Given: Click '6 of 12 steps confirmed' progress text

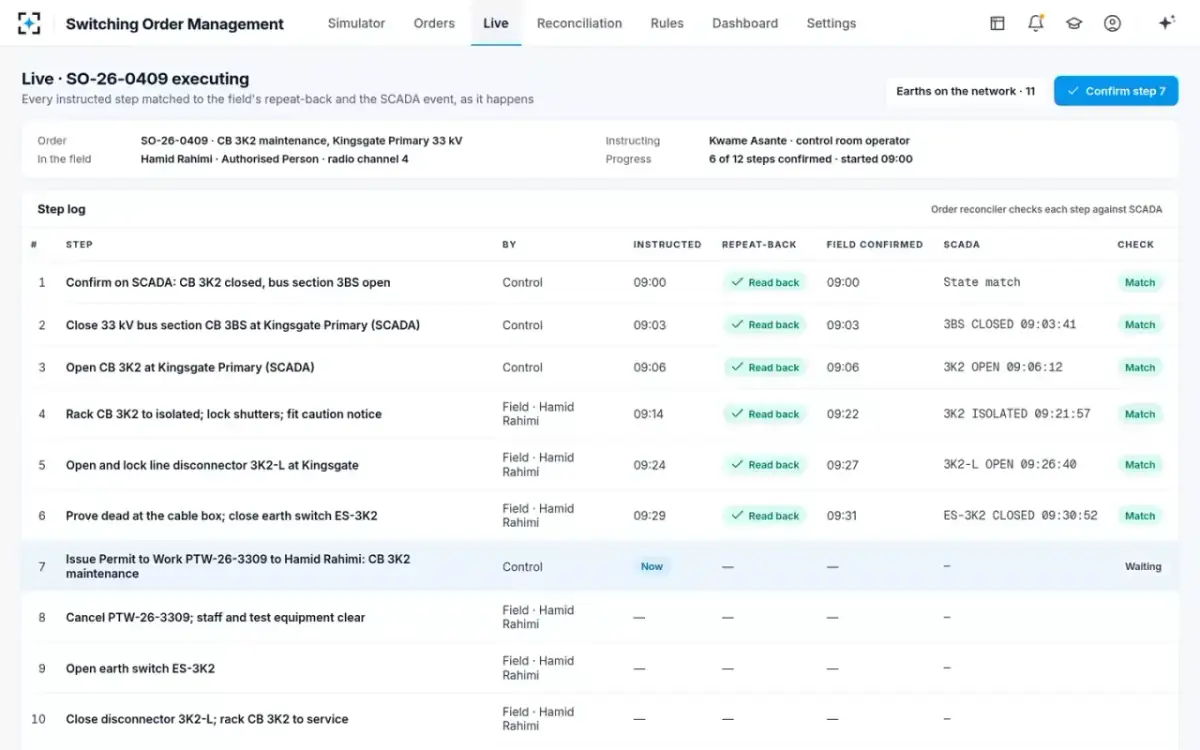Looking at the screenshot, I should 810,159.
